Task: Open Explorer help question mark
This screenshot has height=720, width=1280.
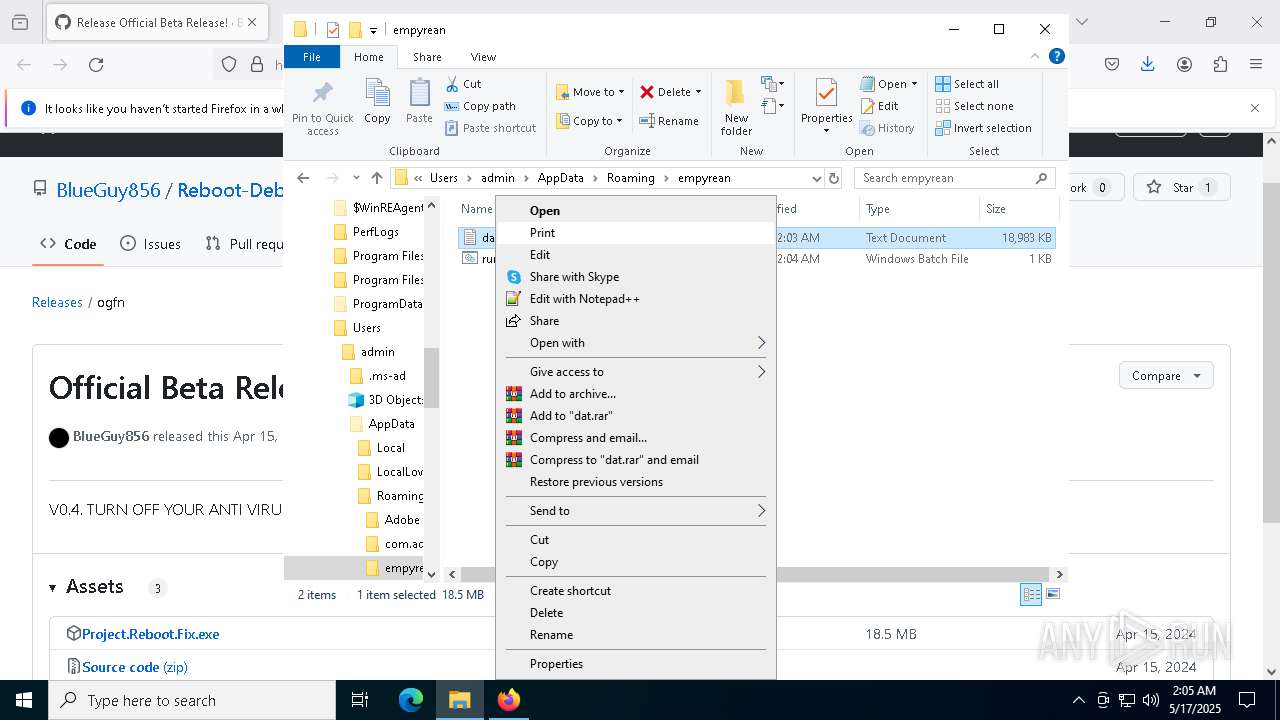Action: coord(1056,57)
